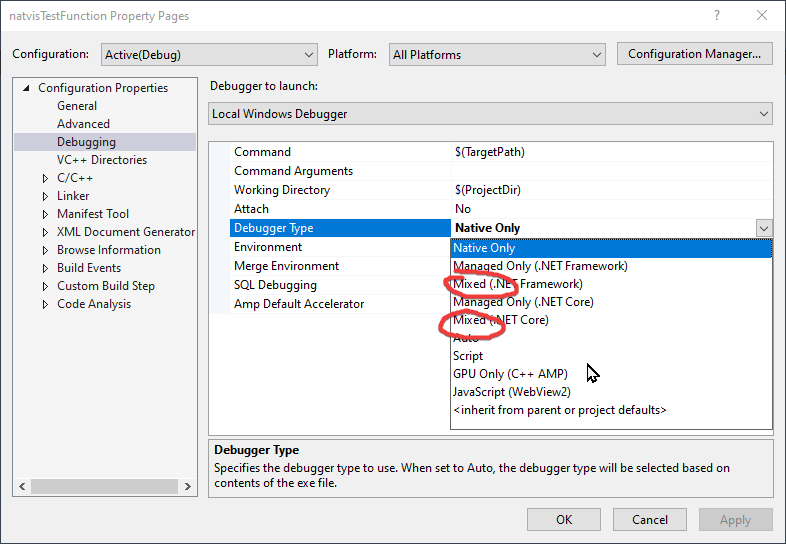Collapse the Configuration Properties tree node

(26, 88)
